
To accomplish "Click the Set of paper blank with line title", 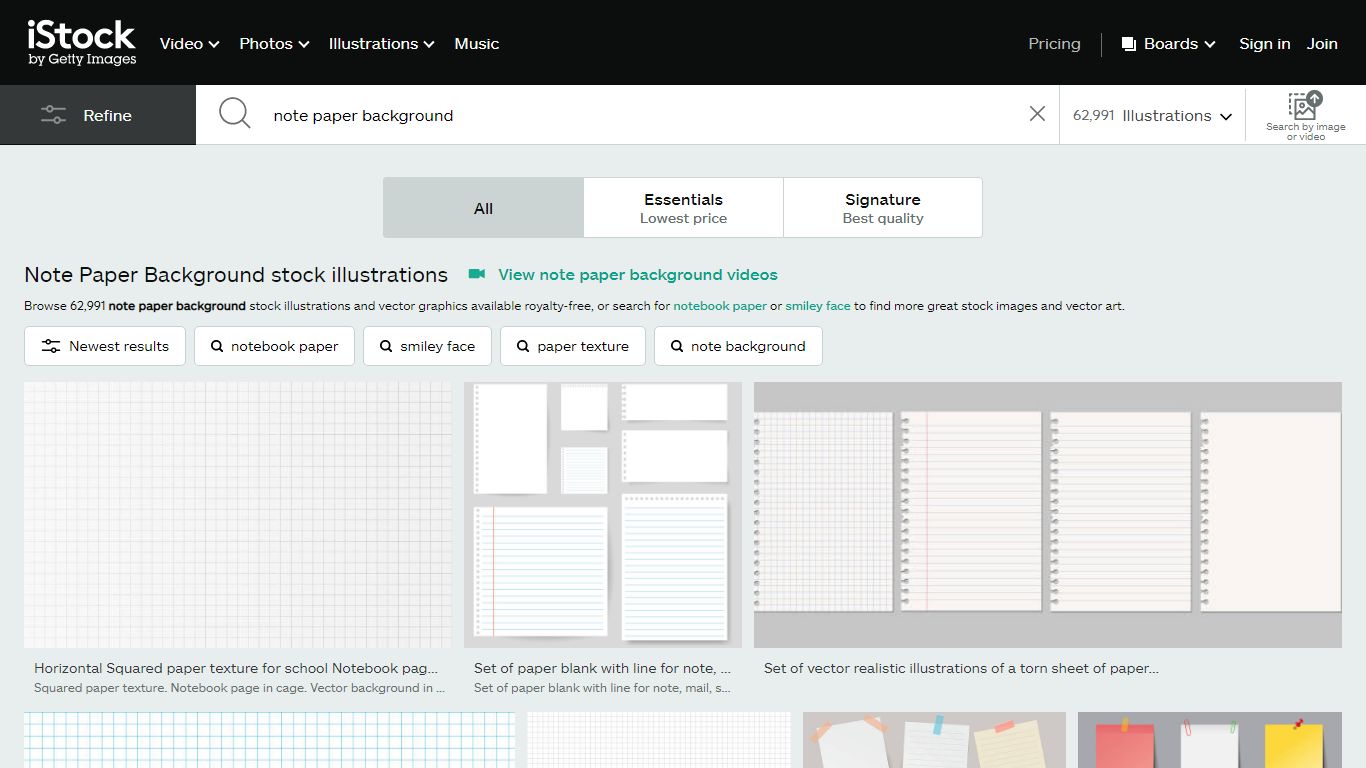I will (x=602, y=668).
